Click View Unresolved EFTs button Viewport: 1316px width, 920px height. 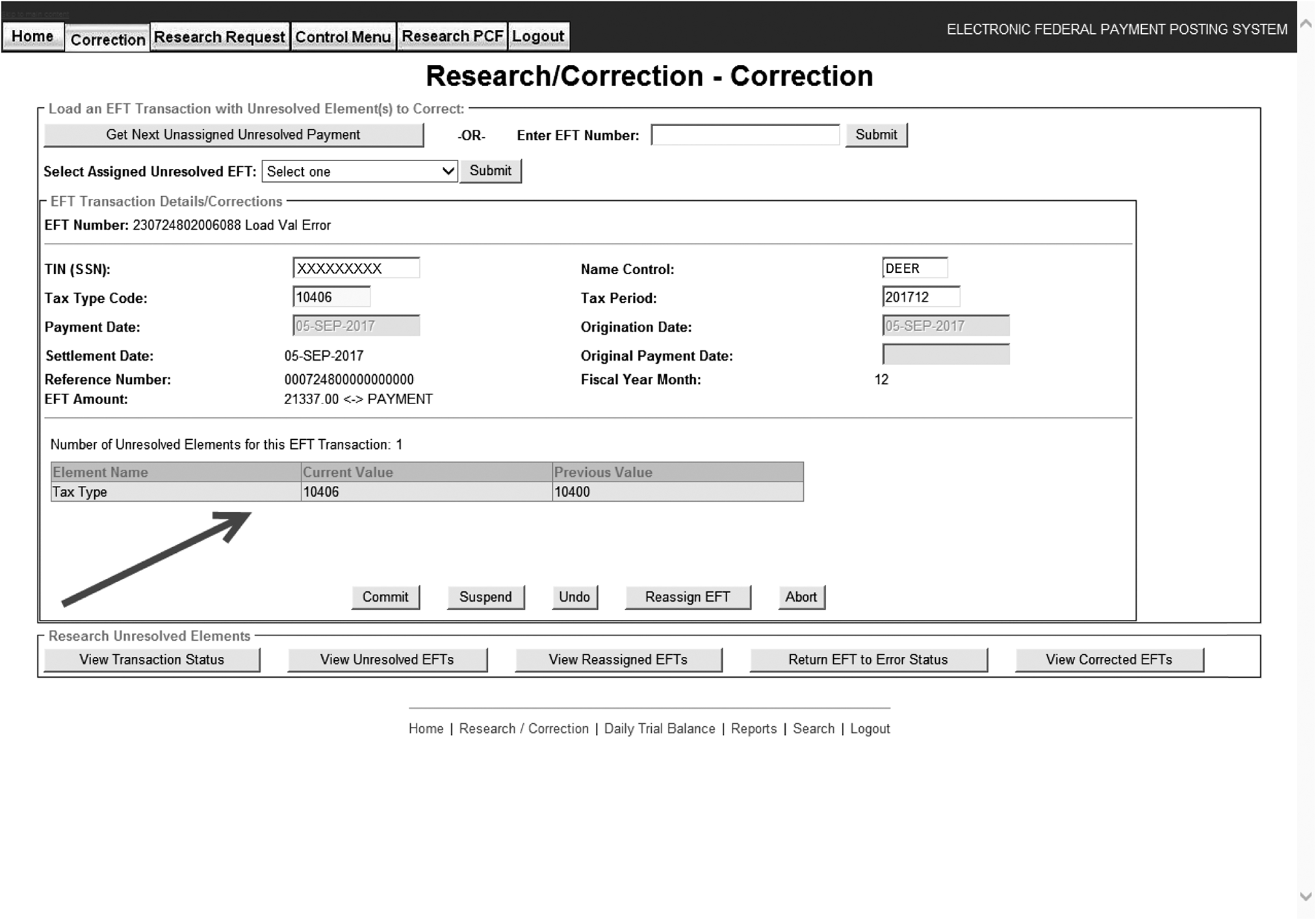387,659
